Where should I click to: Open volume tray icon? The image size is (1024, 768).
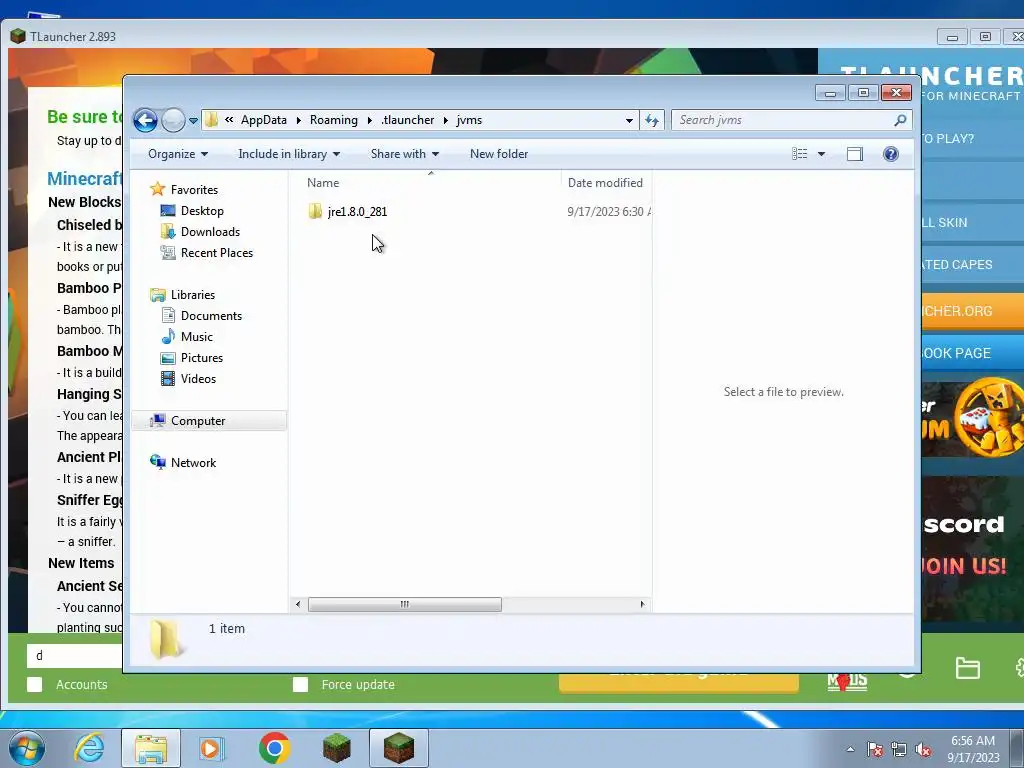click(923, 749)
